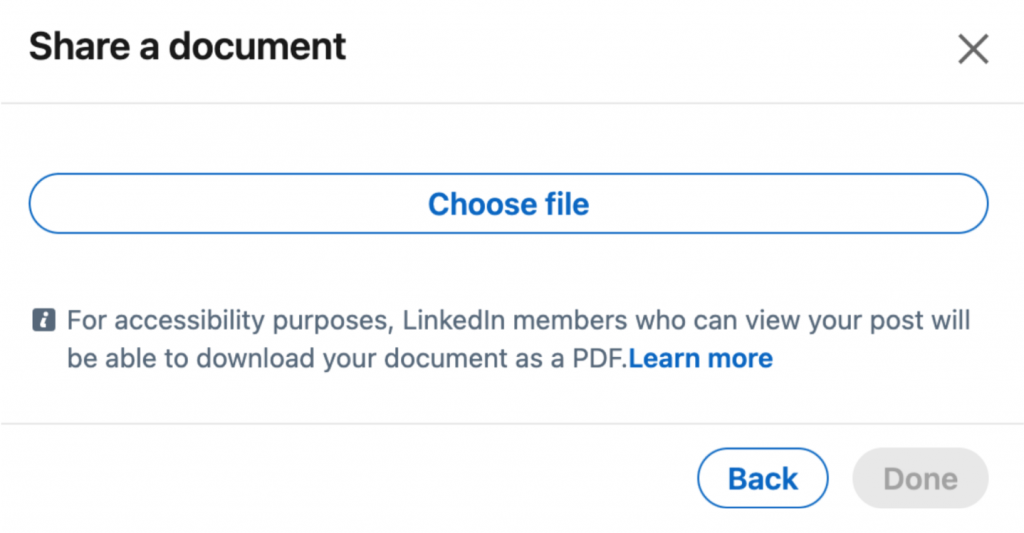1024x533 pixels.
Task: Click the bold blue Learn more text
Action: pyautogui.click(x=700, y=358)
